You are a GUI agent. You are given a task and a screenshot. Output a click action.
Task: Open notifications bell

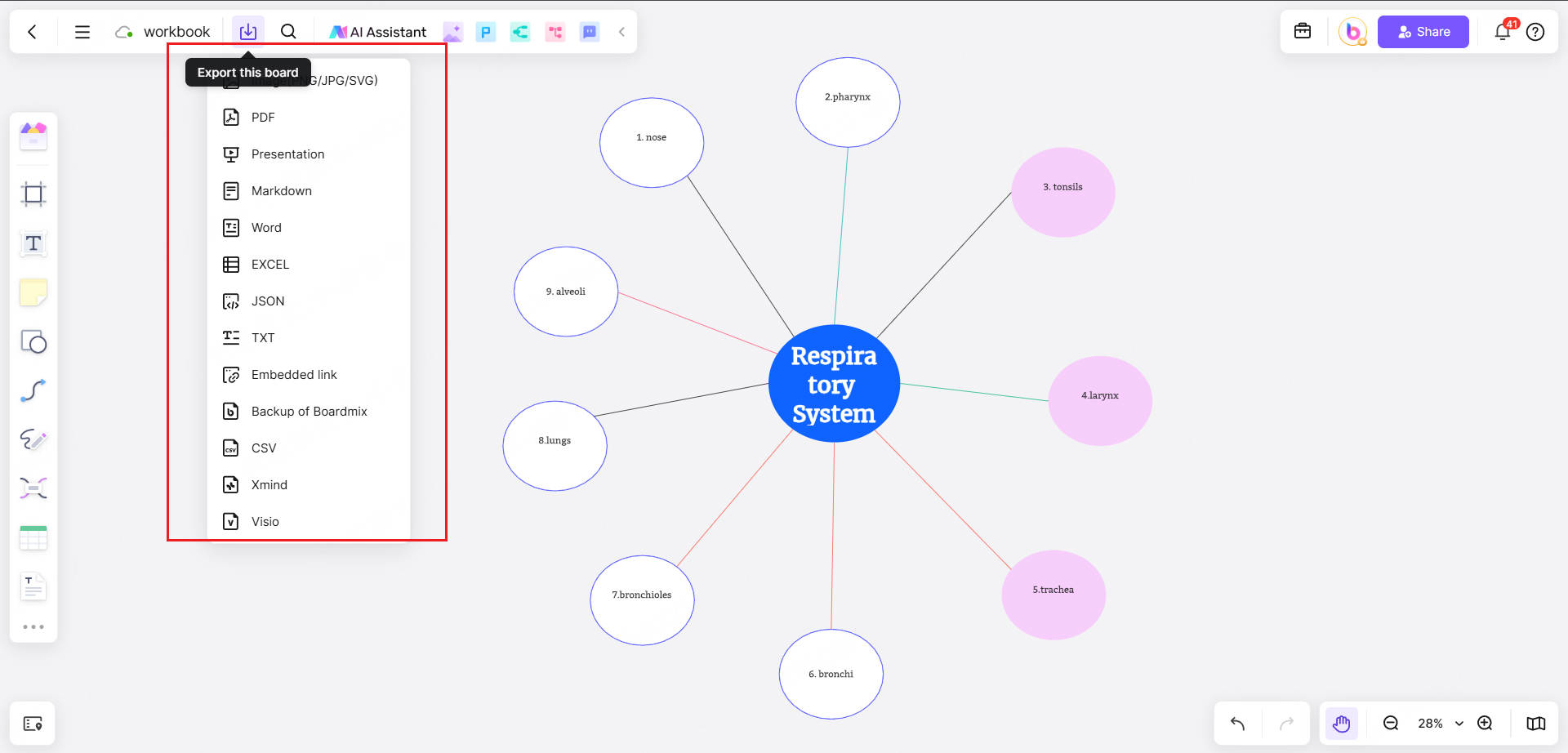click(x=1502, y=32)
